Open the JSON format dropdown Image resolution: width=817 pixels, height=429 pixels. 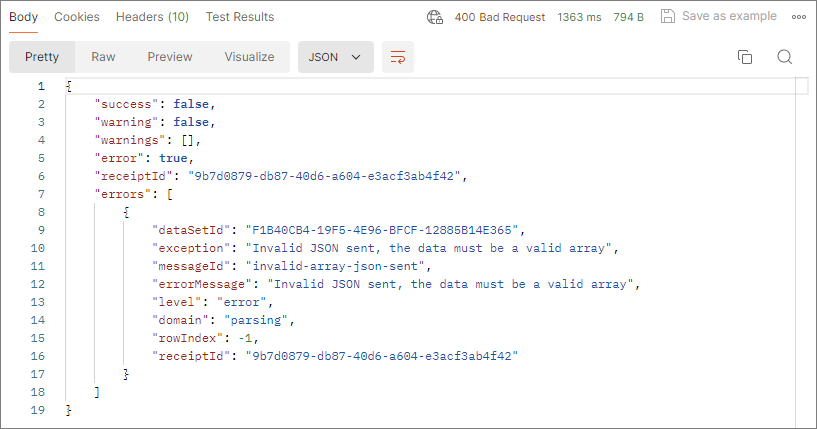(x=335, y=57)
